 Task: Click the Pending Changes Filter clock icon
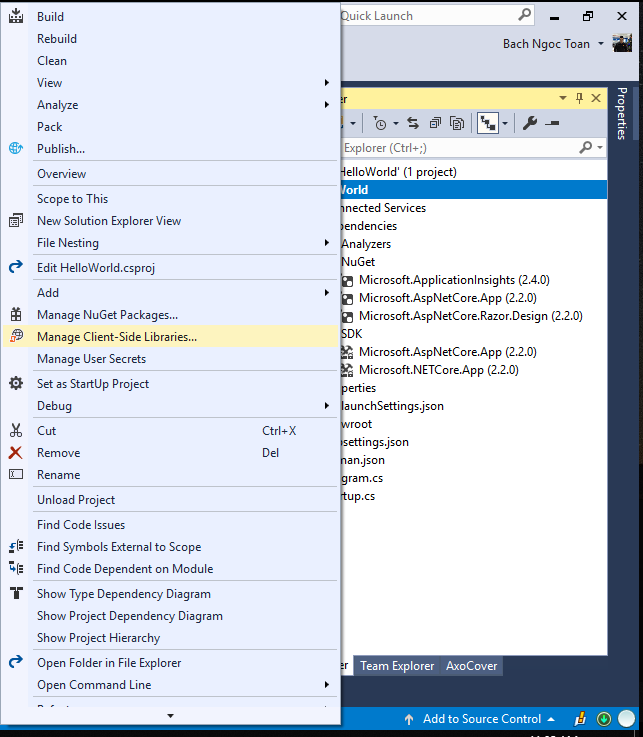coord(380,123)
